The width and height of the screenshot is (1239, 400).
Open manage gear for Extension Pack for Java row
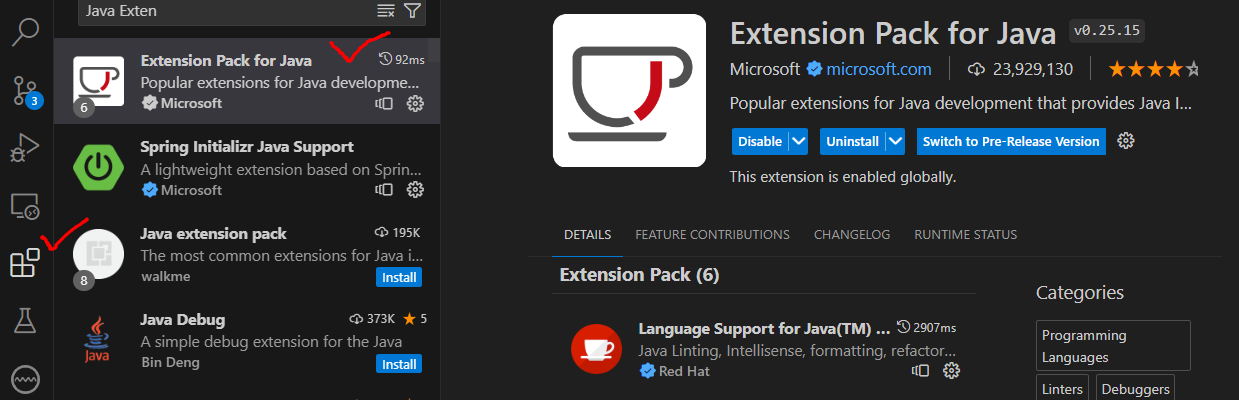[416, 103]
